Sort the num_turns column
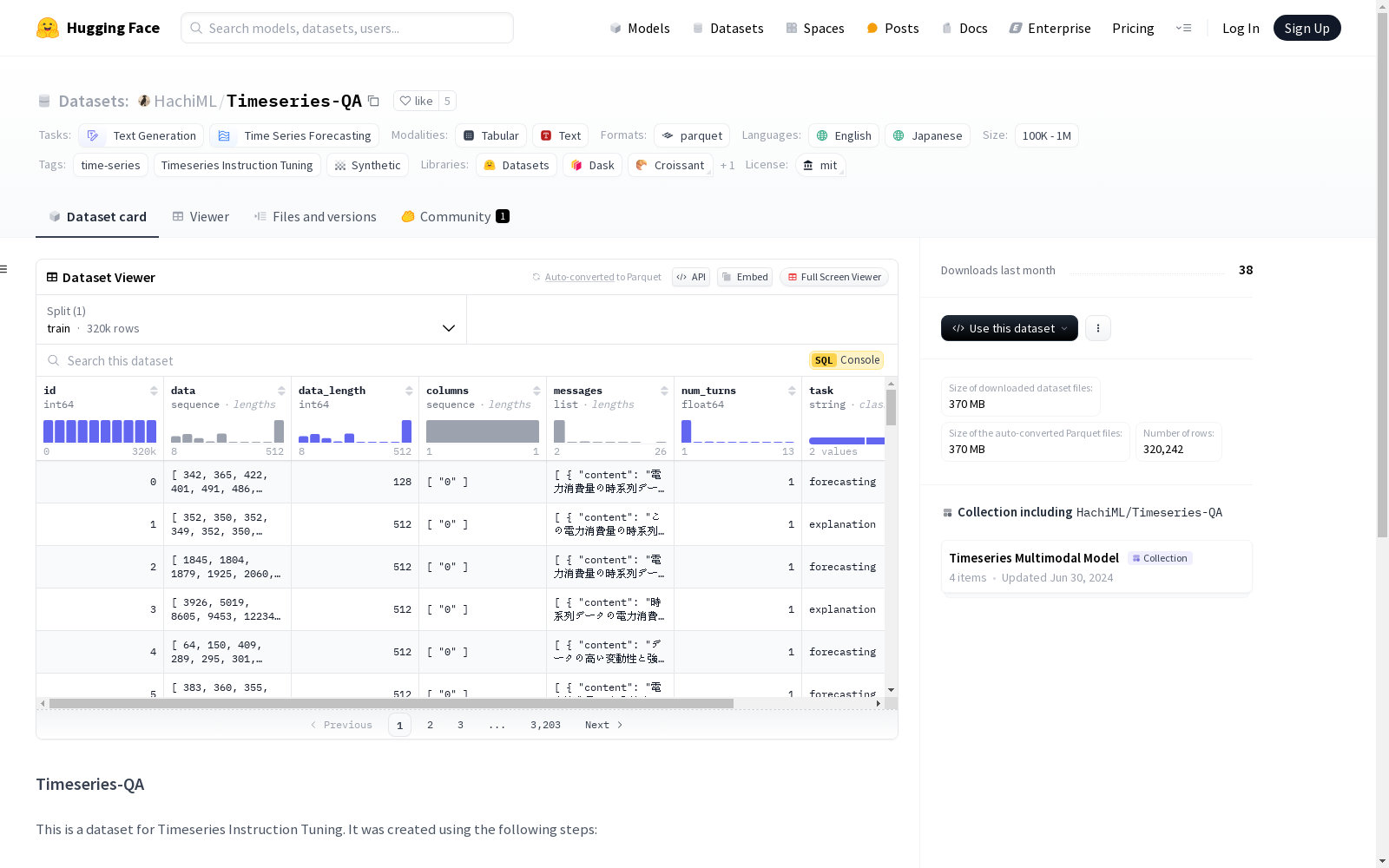Screen dimensions: 1389x868 792,391
